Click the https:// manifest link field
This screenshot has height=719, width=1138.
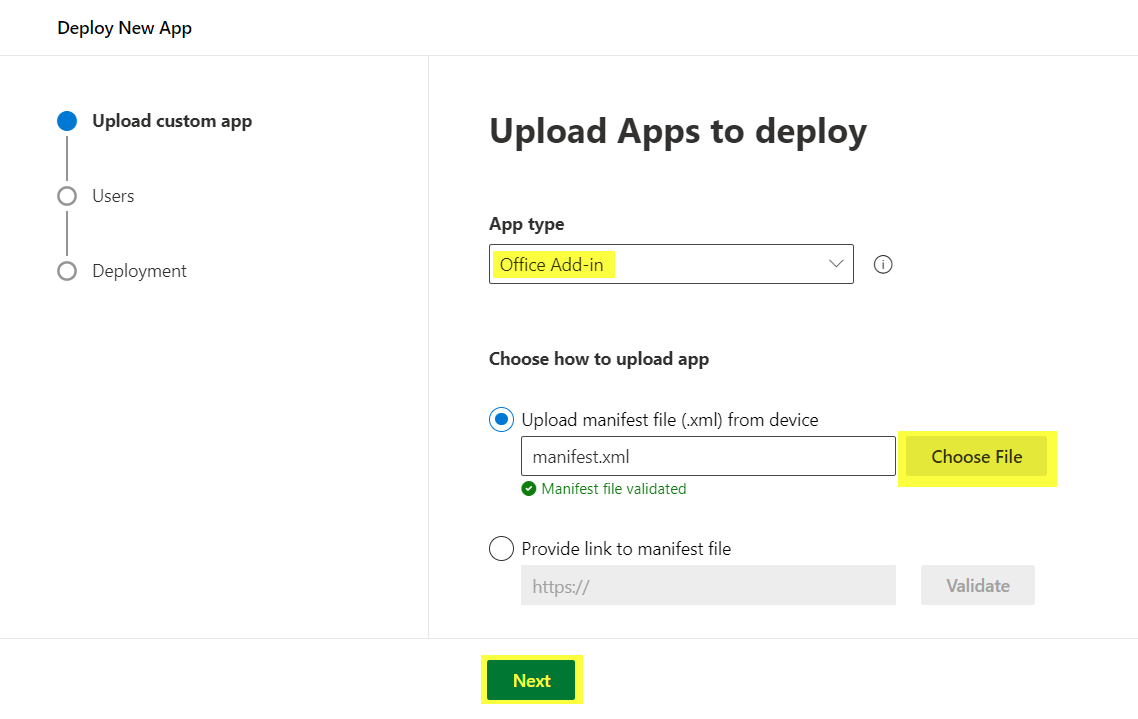tap(708, 586)
